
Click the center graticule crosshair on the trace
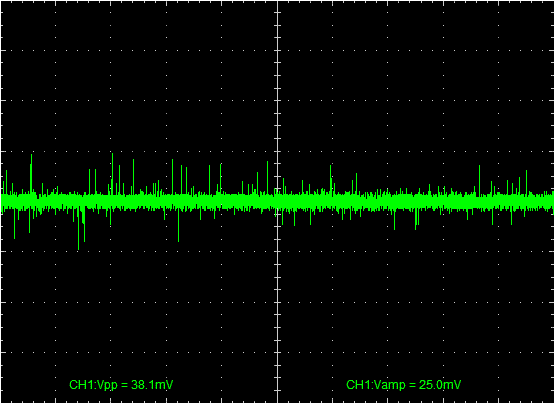[278, 201]
